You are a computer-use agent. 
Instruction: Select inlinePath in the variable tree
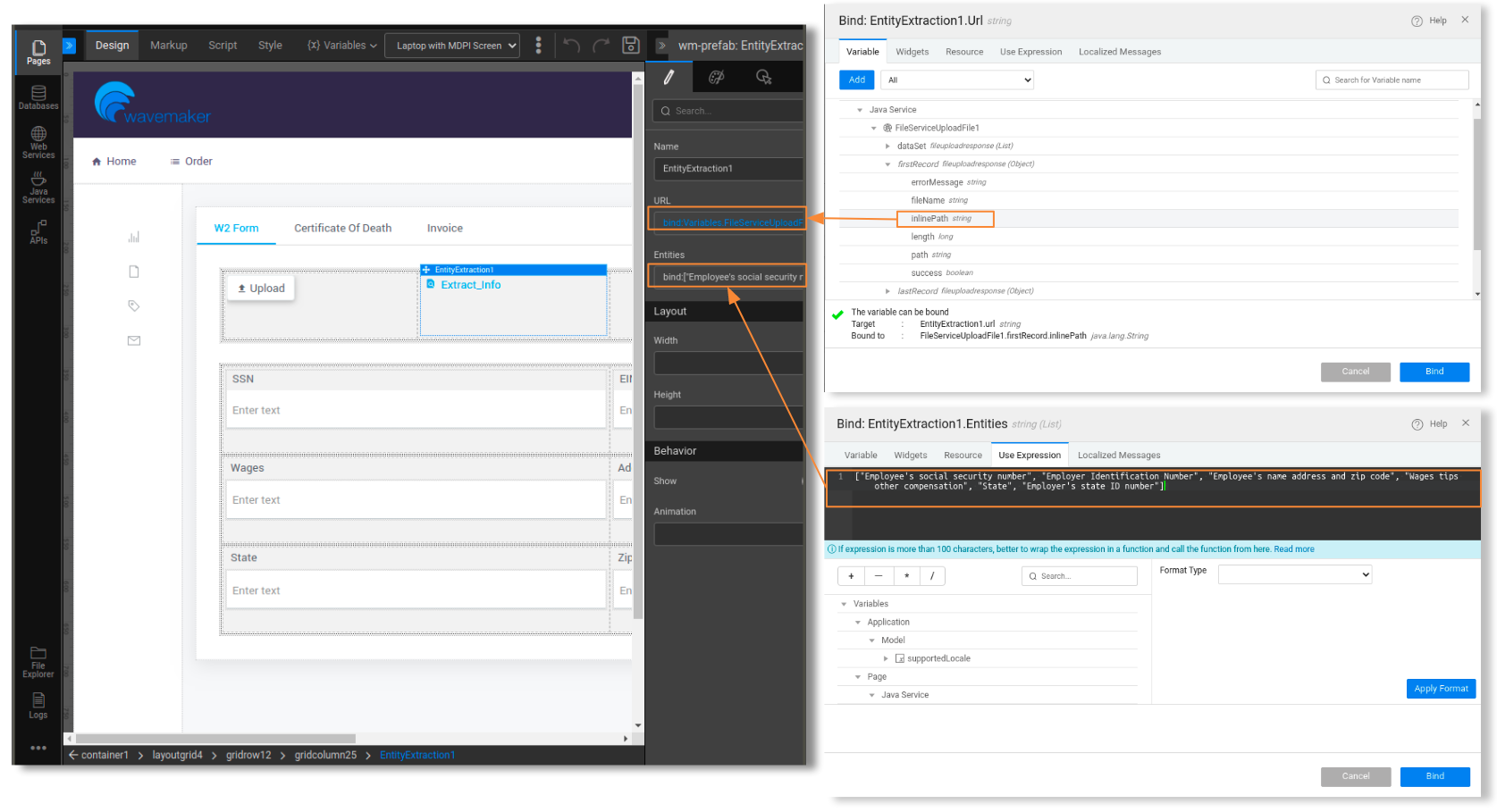929,219
